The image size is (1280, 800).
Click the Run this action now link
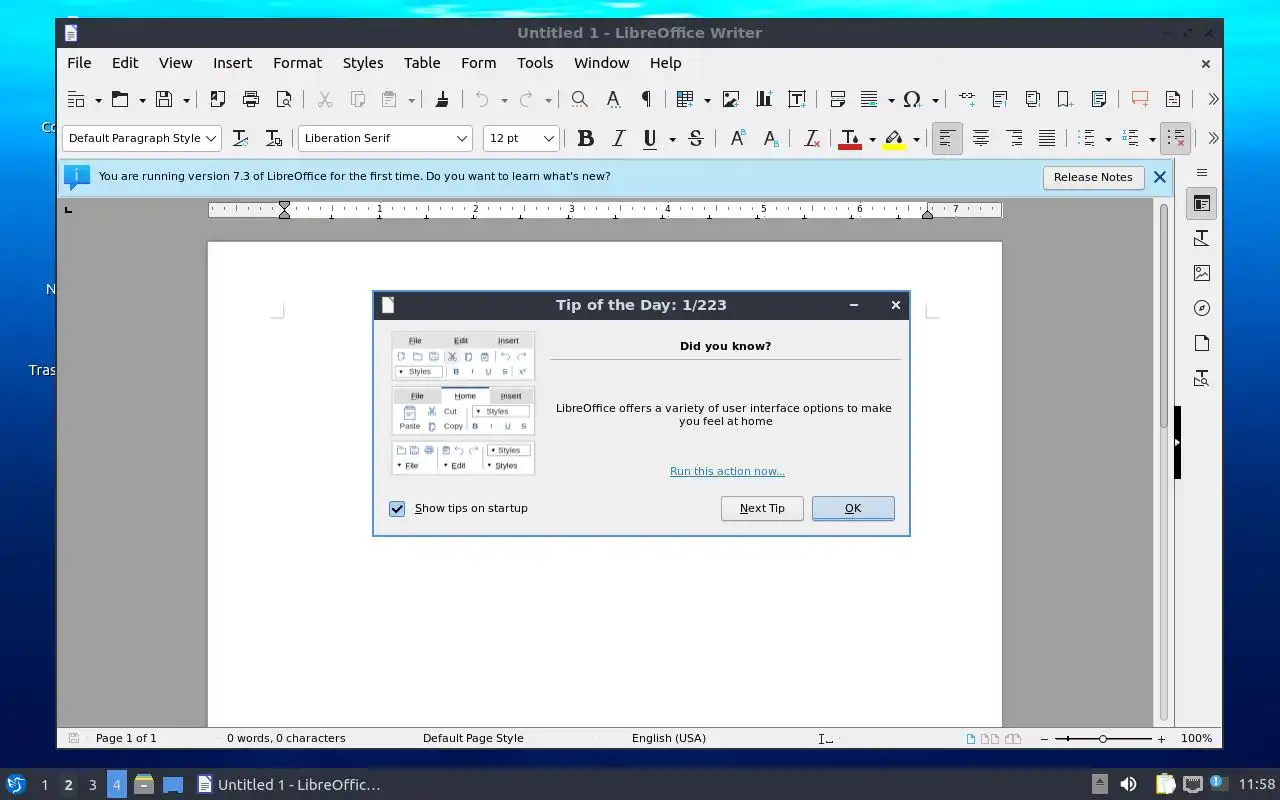click(x=727, y=471)
